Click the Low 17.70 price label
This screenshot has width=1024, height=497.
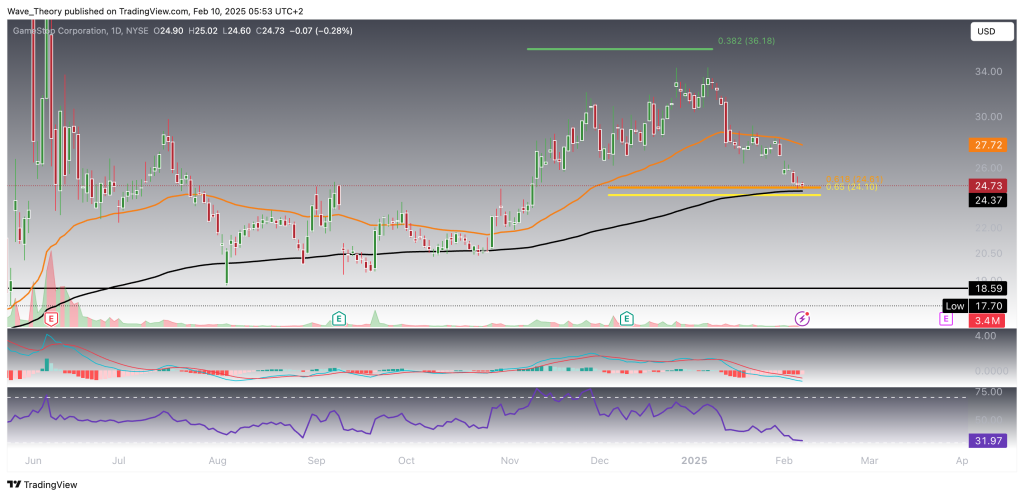[974, 306]
